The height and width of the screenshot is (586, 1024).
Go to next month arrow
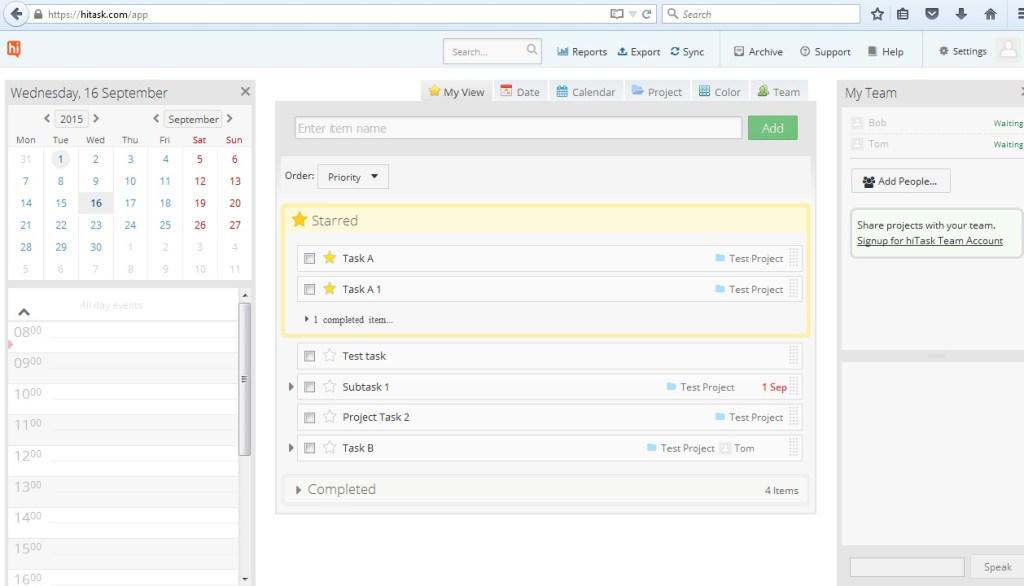click(x=229, y=118)
